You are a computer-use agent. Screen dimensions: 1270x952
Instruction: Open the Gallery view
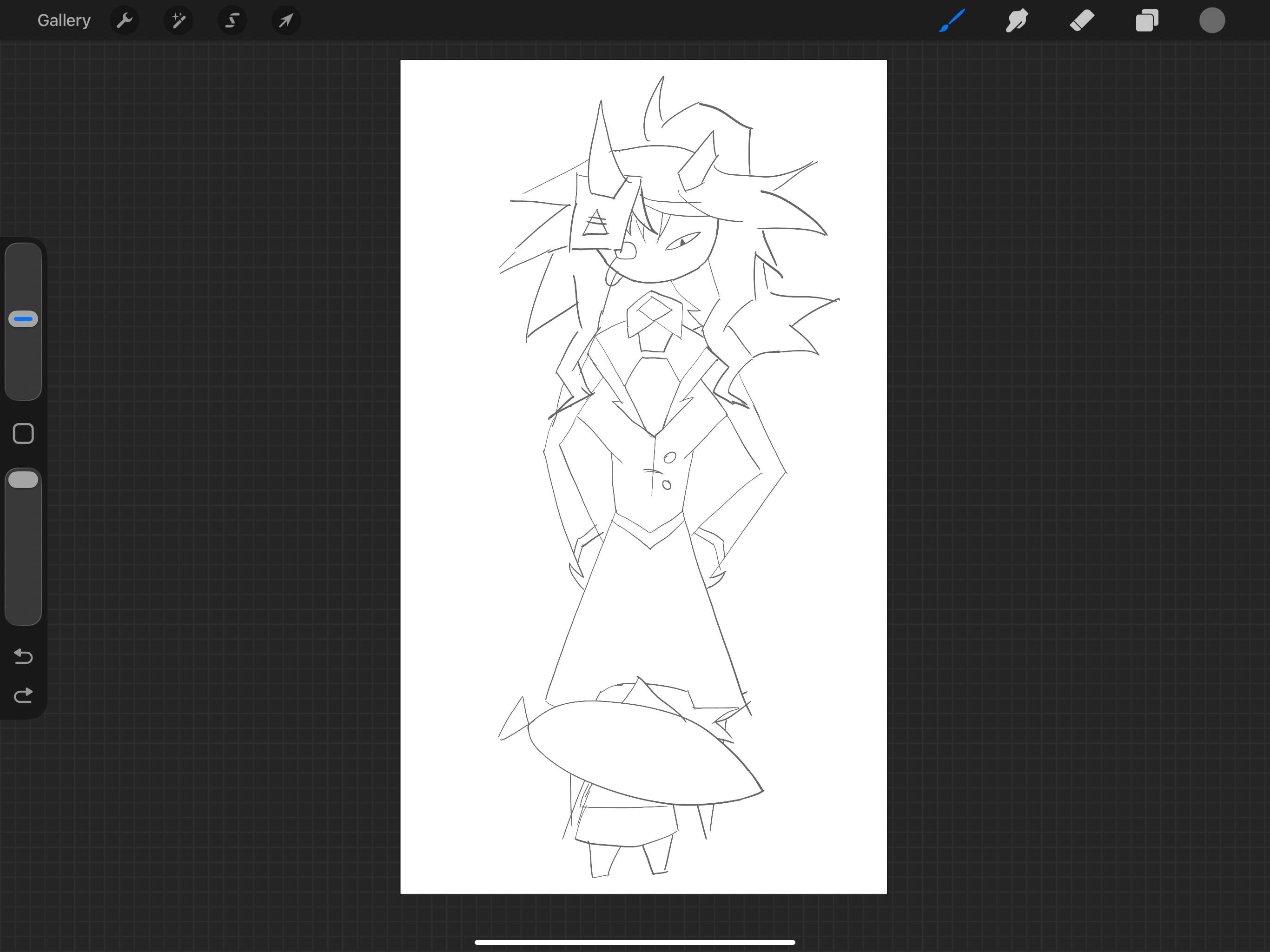pos(64,20)
